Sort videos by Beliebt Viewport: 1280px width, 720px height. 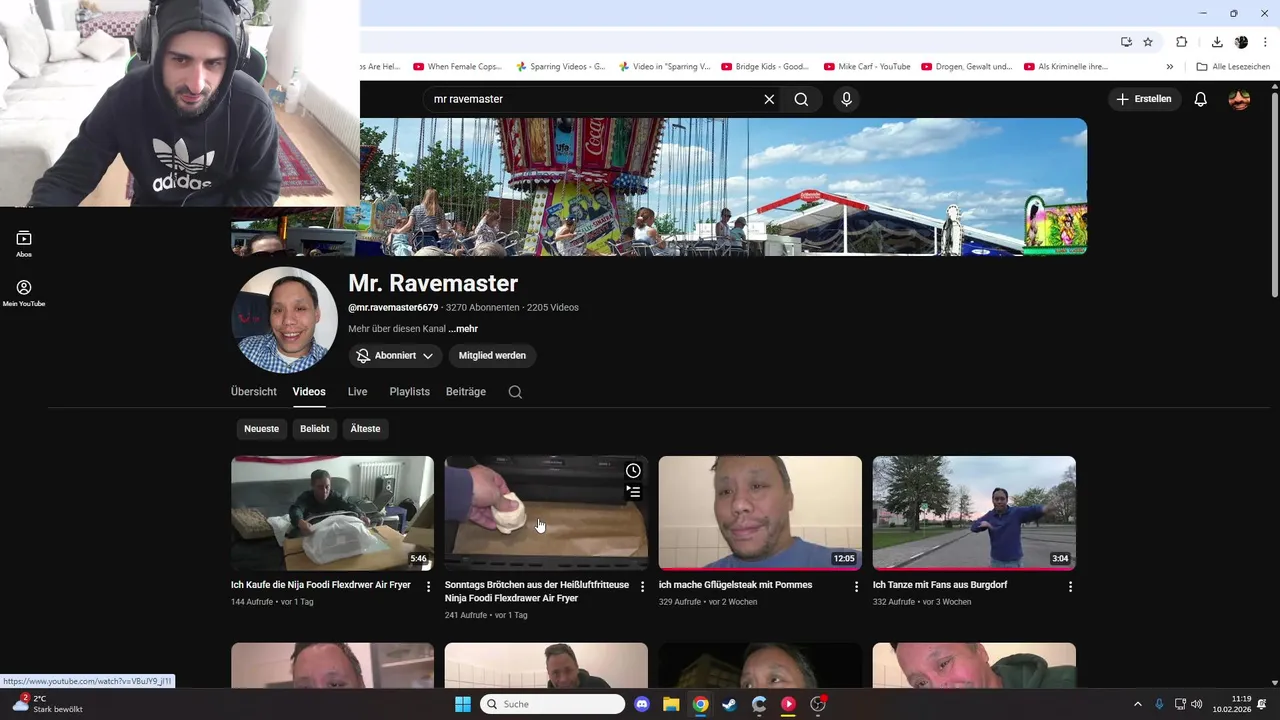click(314, 429)
